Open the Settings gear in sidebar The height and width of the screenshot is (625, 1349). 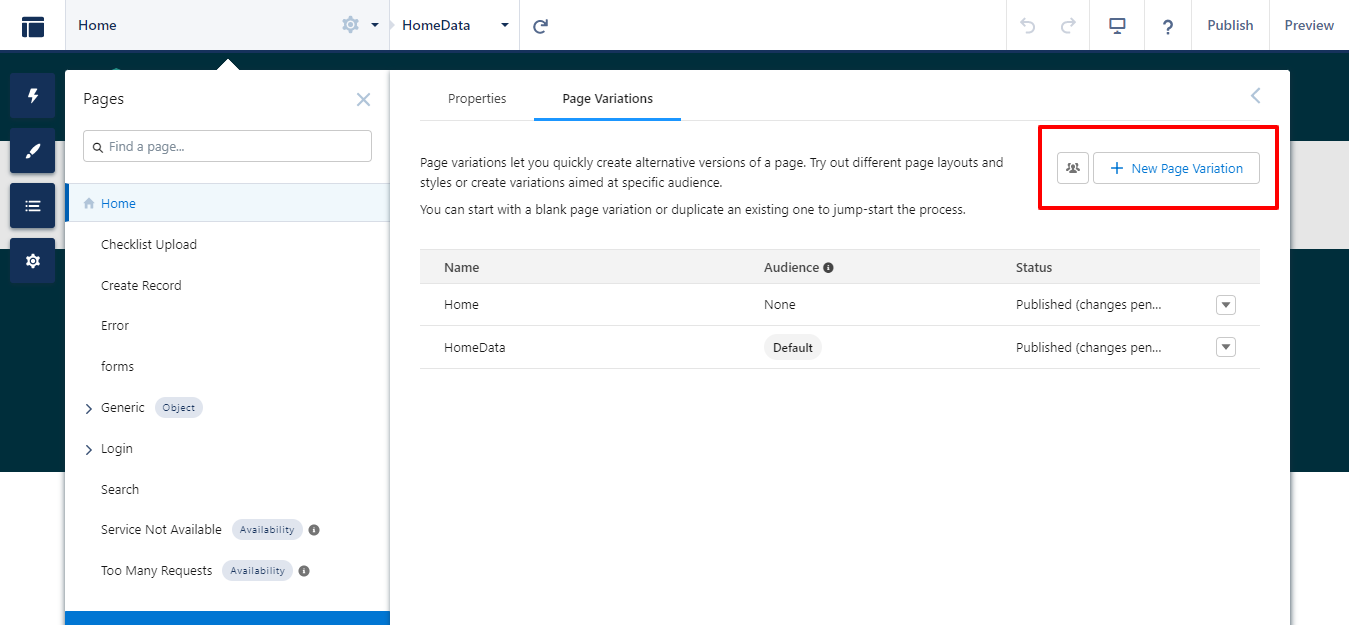[x=32, y=261]
